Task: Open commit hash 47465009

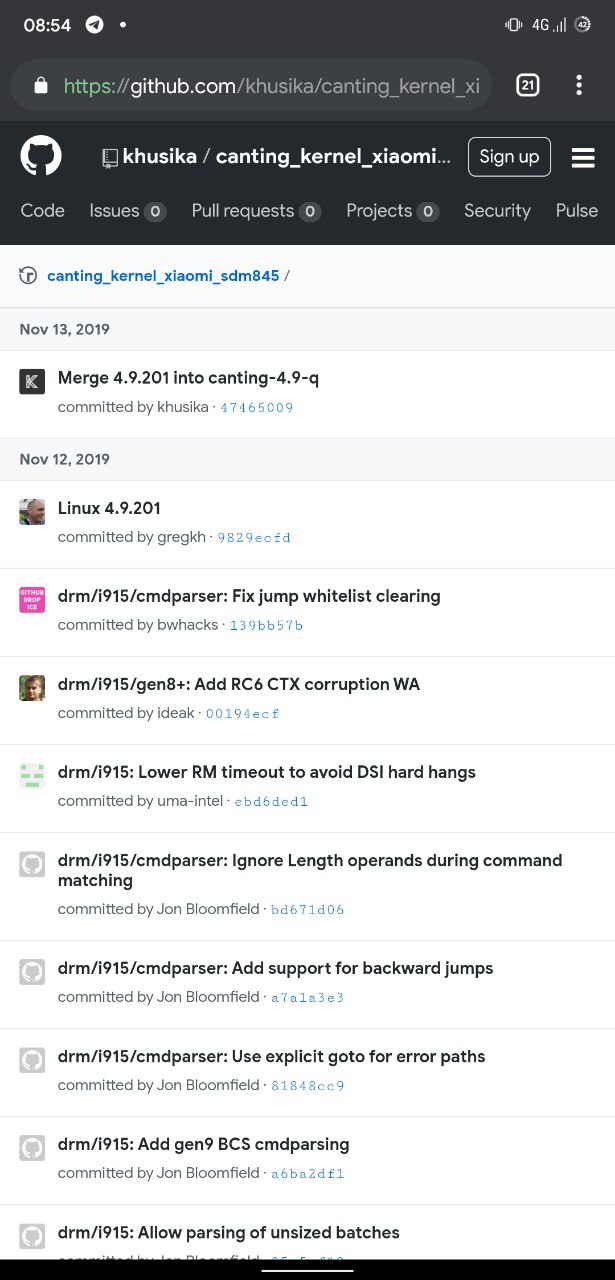Action: [257, 408]
